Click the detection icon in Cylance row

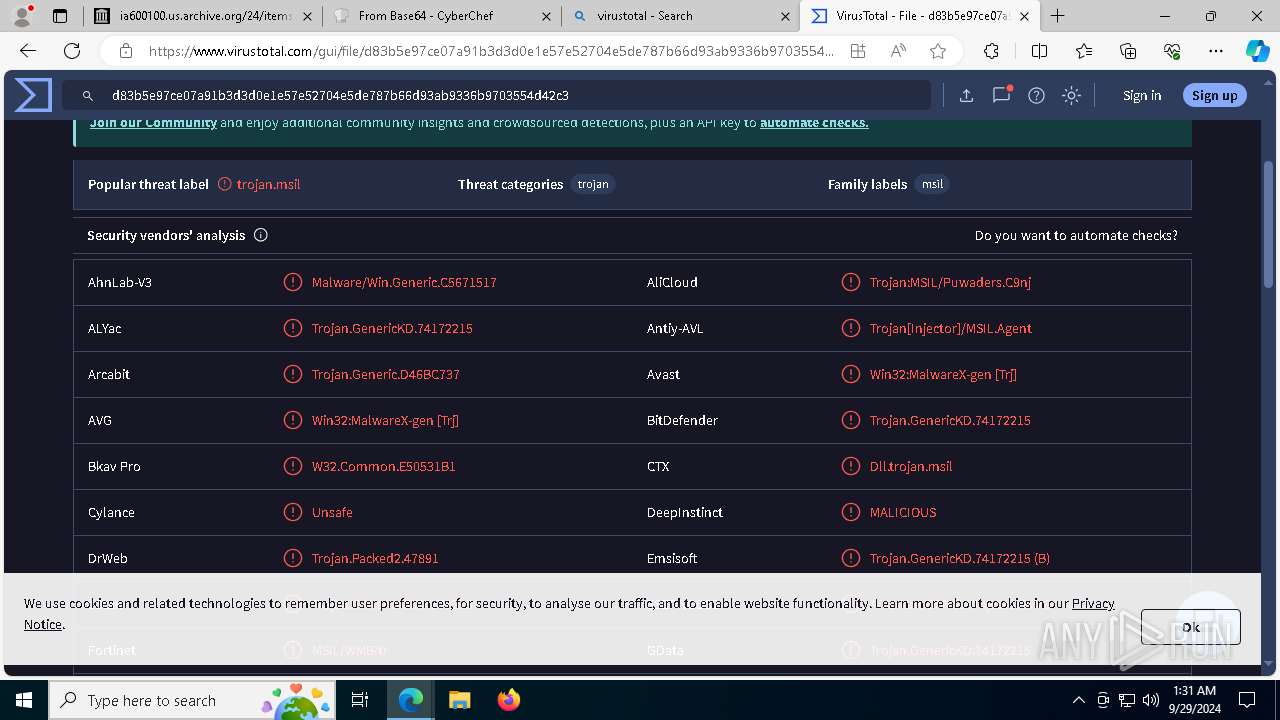(x=293, y=513)
